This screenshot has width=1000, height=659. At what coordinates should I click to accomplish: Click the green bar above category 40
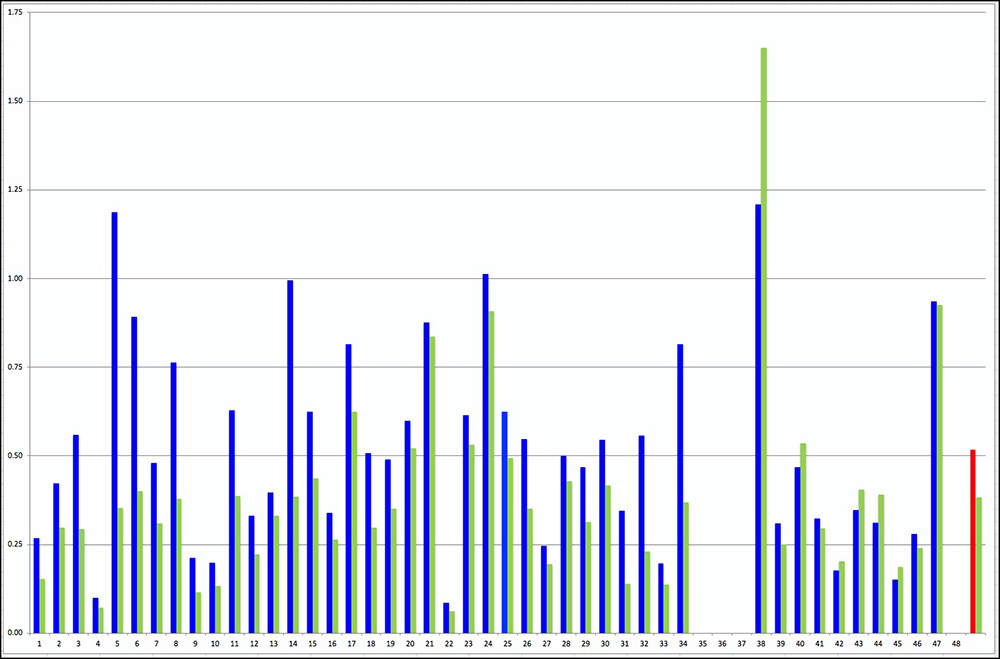[803, 538]
